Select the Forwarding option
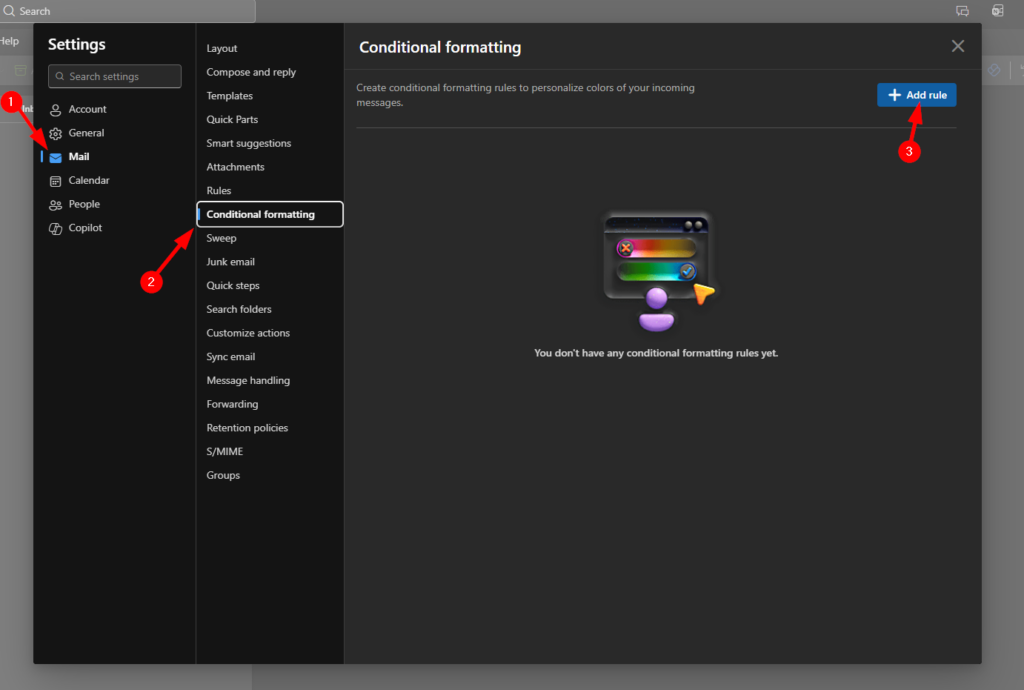The width and height of the screenshot is (1024, 690). 232,404
